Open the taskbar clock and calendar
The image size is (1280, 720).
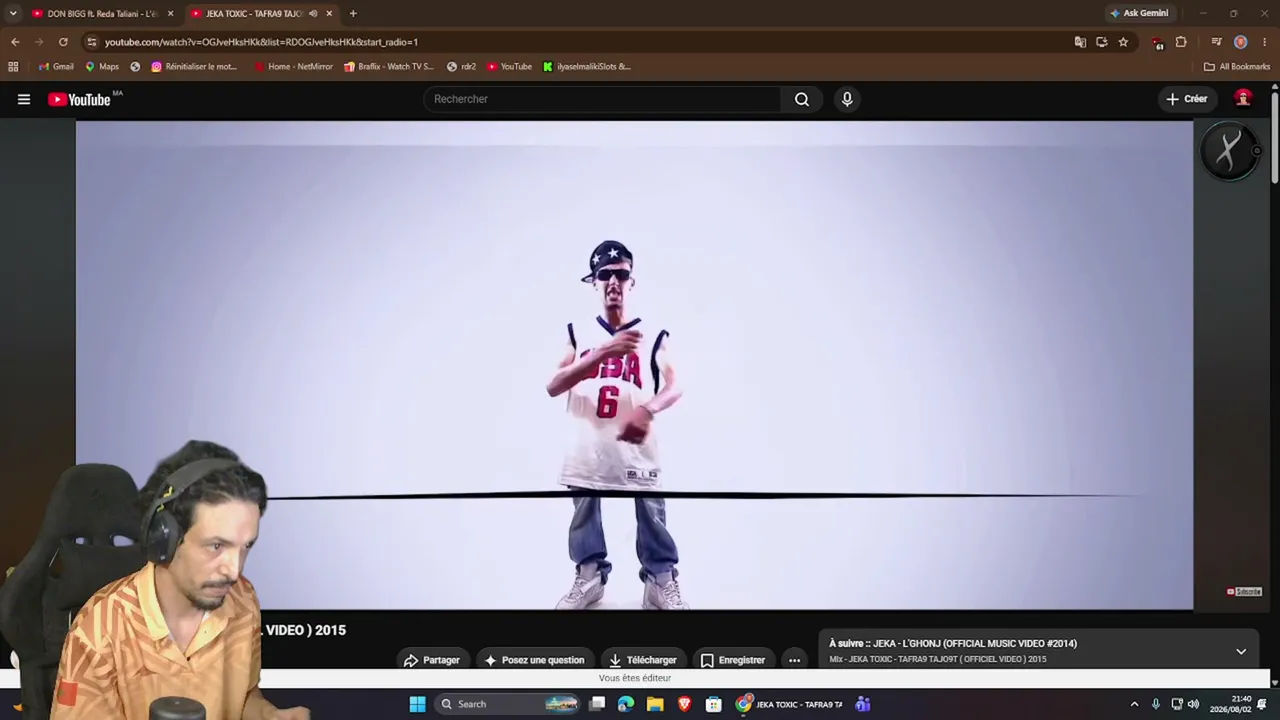pyautogui.click(x=1231, y=704)
